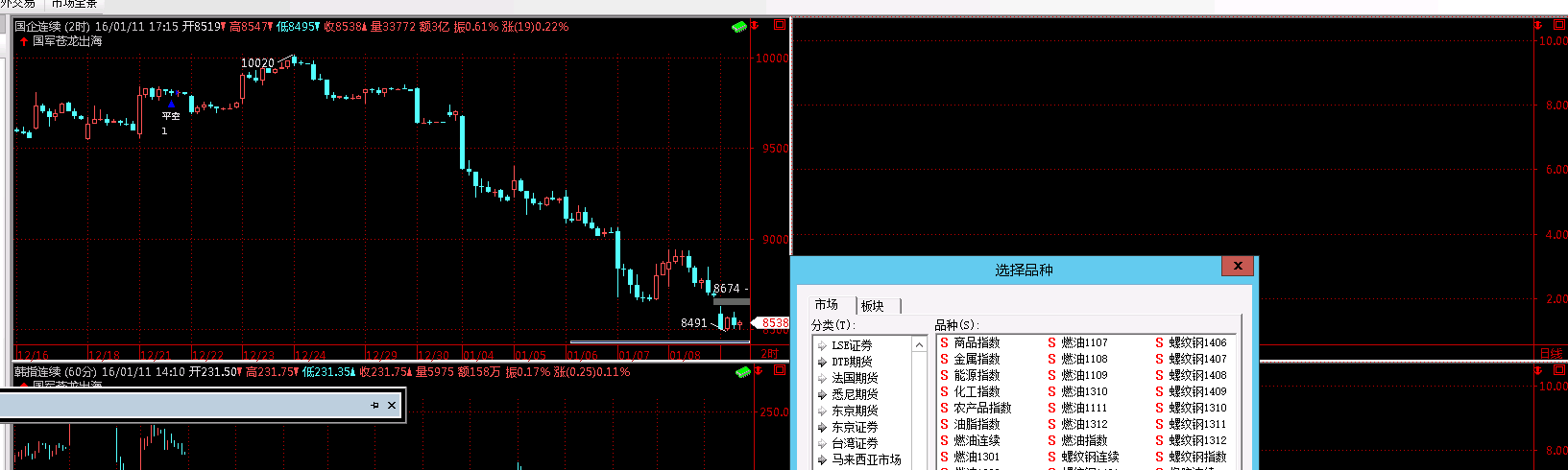Expand the 东京证券 category arrow
The image size is (1568, 470).
pos(822,428)
